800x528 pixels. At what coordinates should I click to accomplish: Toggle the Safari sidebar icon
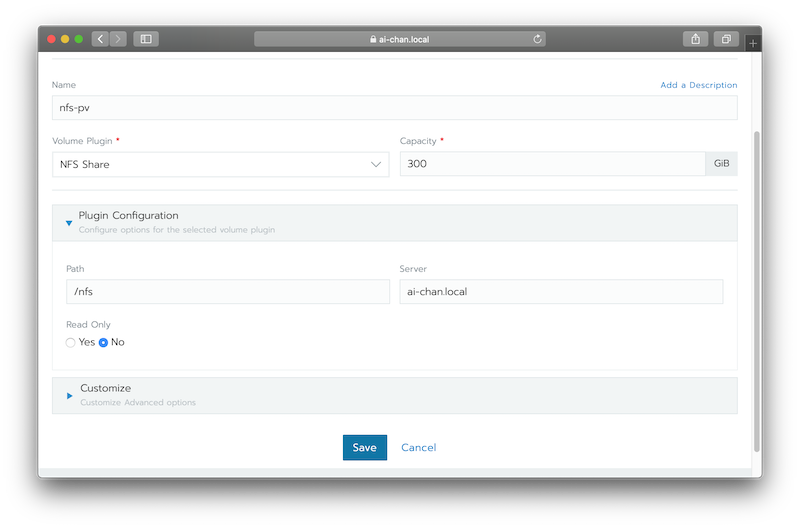(146, 39)
